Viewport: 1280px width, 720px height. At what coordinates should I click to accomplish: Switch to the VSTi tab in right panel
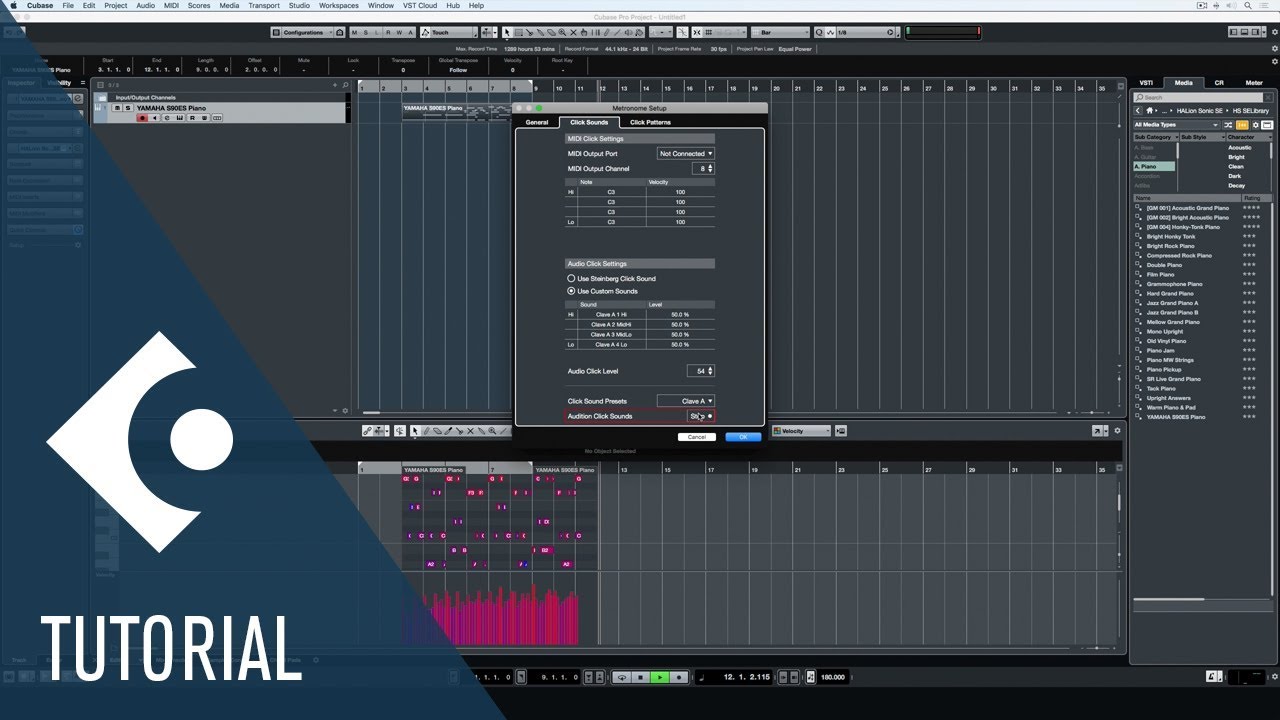[x=1146, y=83]
